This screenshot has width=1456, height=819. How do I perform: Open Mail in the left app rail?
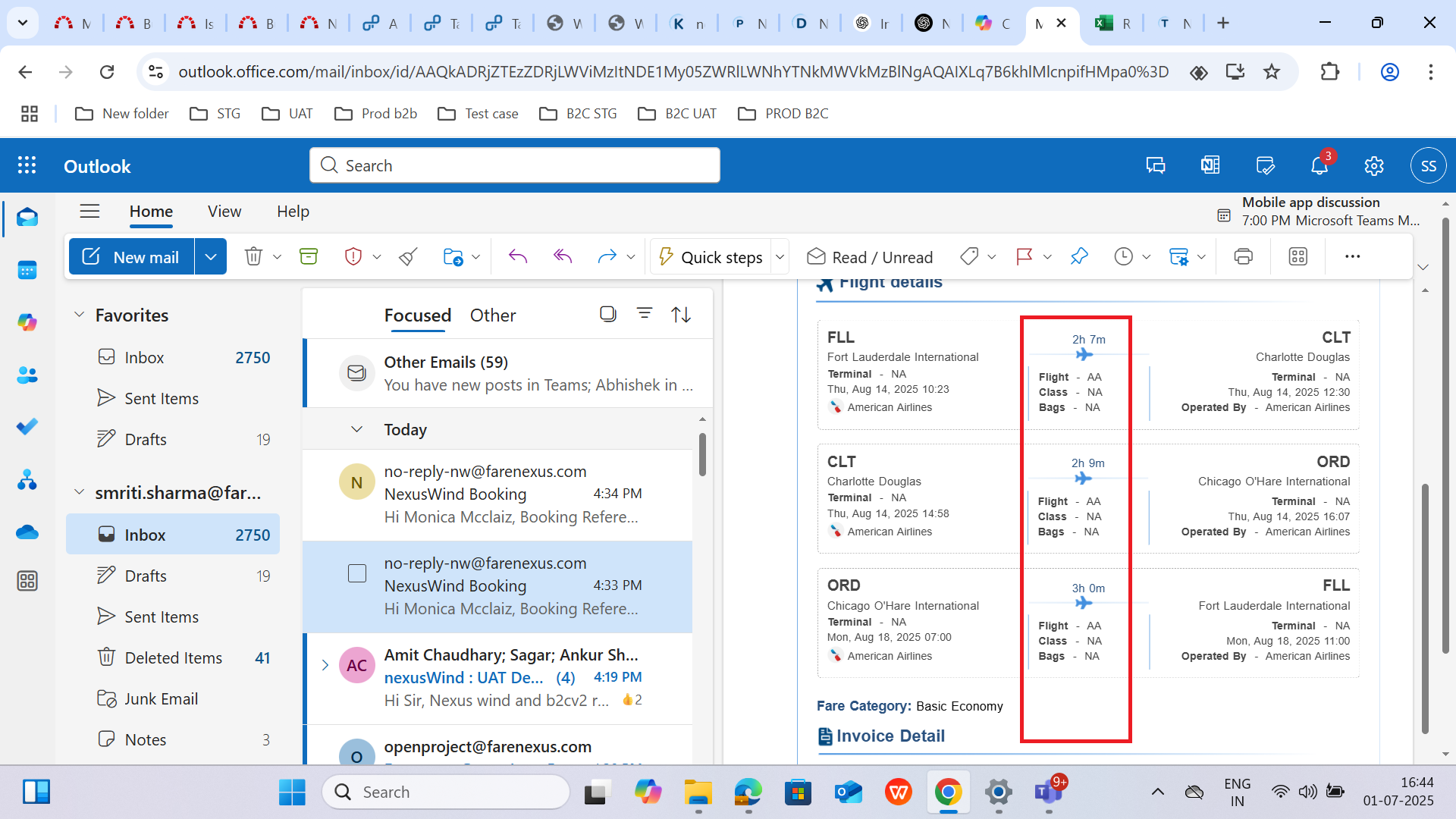click(27, 218)
